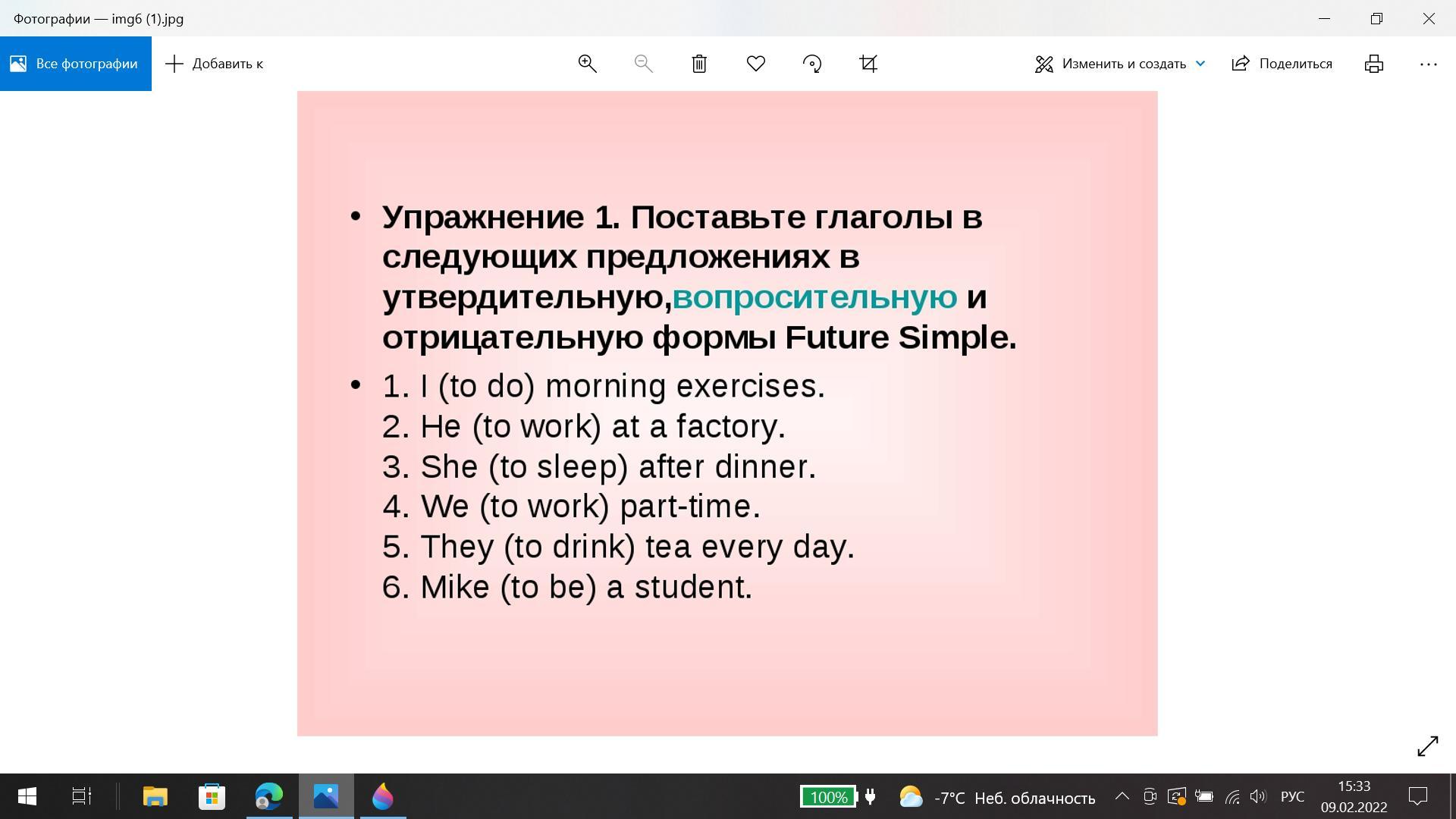Image resolution: width=1456 pixels, height=819 pixels.
Task: Click the battery tray icon
Action: click(x=1204, y=796)
